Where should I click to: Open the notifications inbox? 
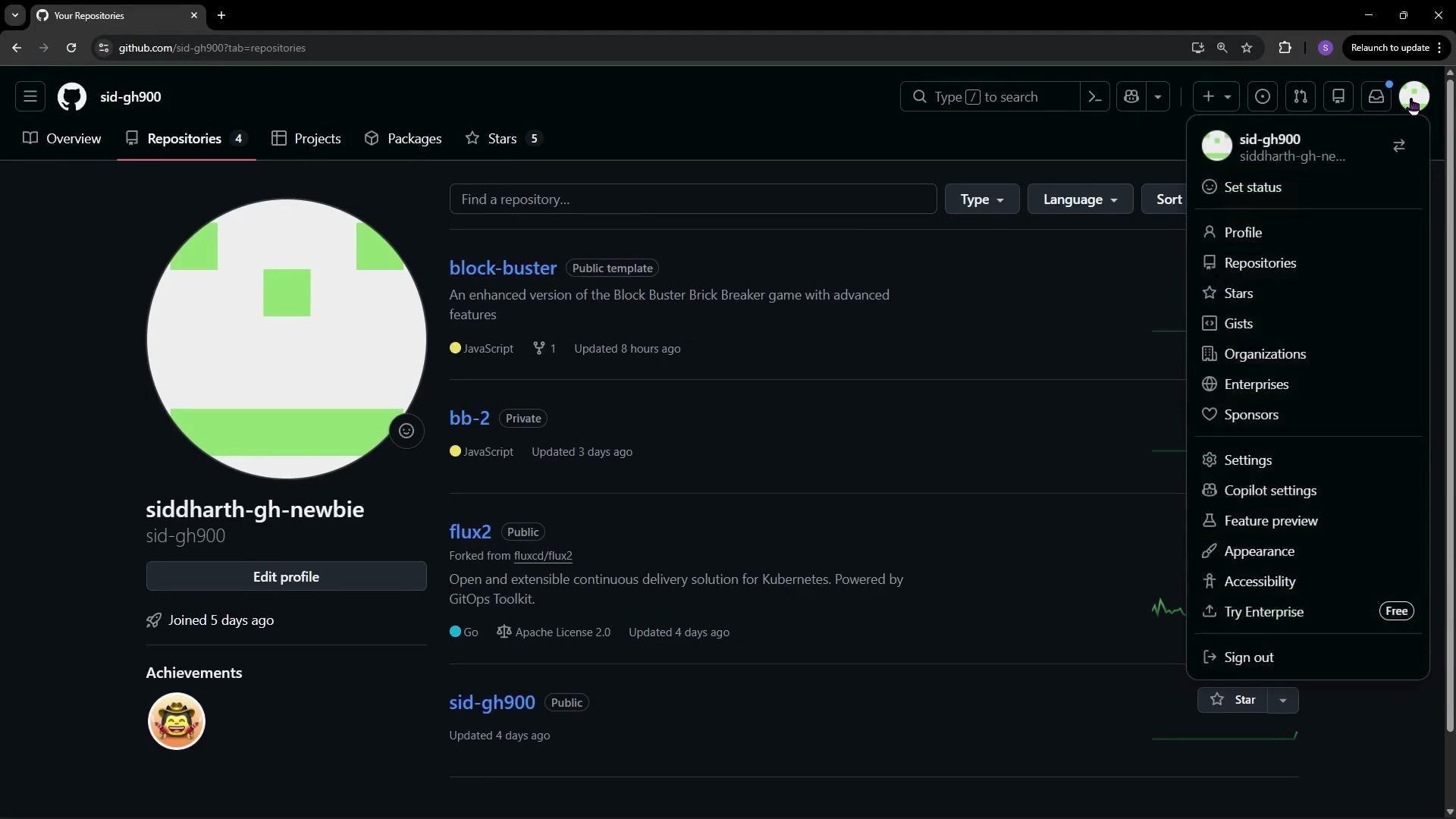(1376, 96)
